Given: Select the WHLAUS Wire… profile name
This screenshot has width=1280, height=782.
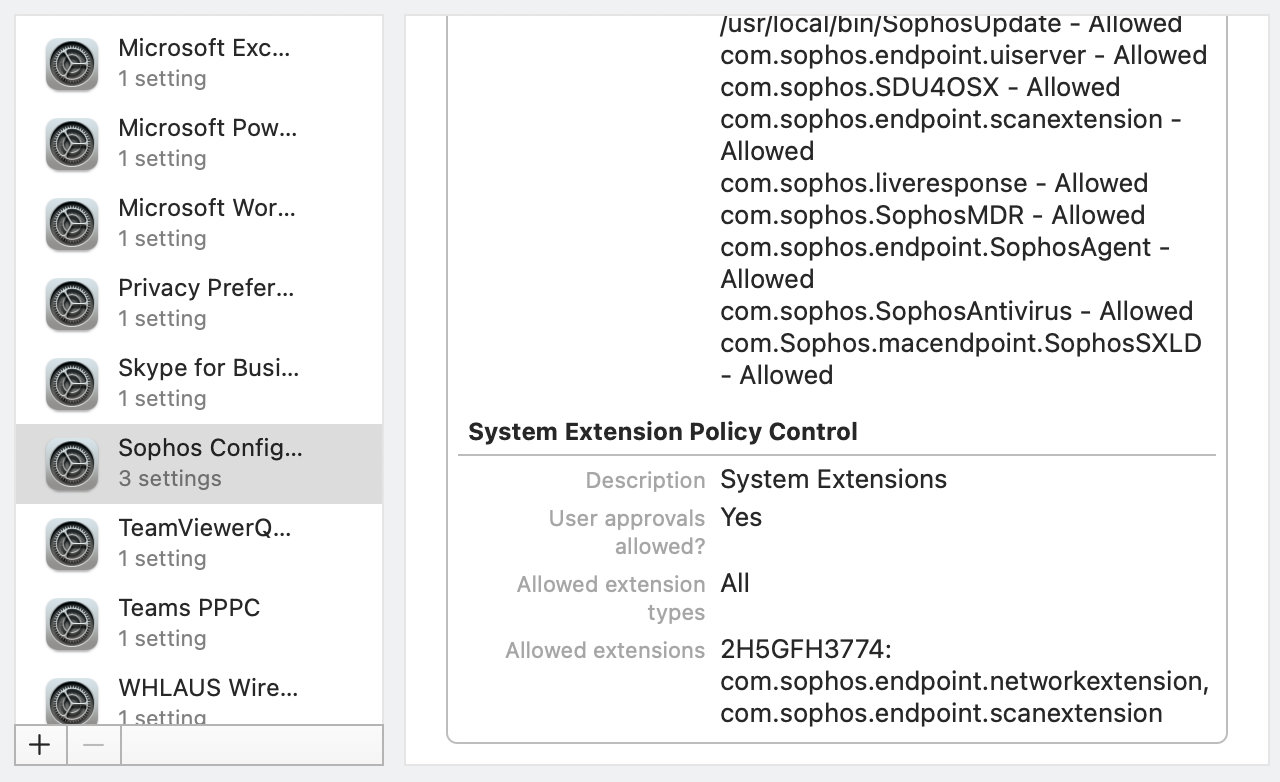Looking at the screenshot, I should pyautogui.click(x=209, y=688).
